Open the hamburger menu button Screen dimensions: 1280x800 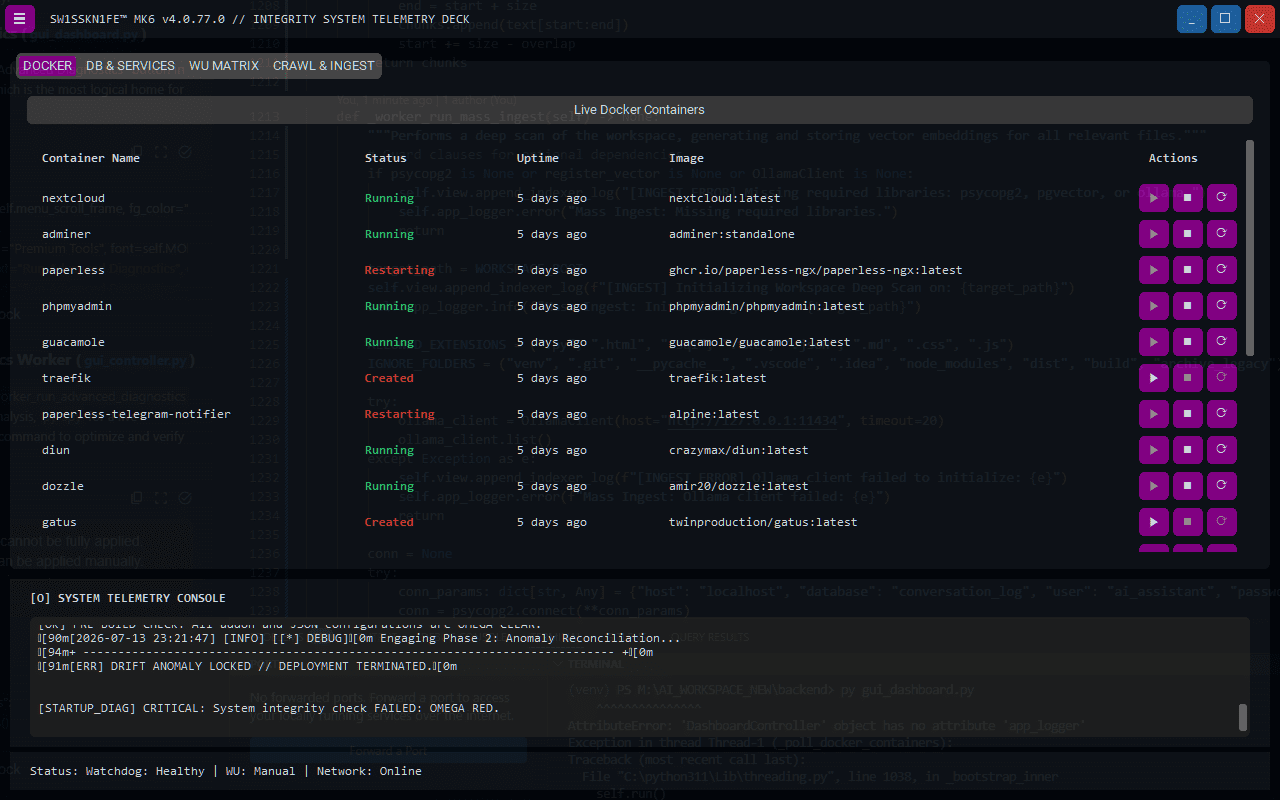click(x=19, y=19)
